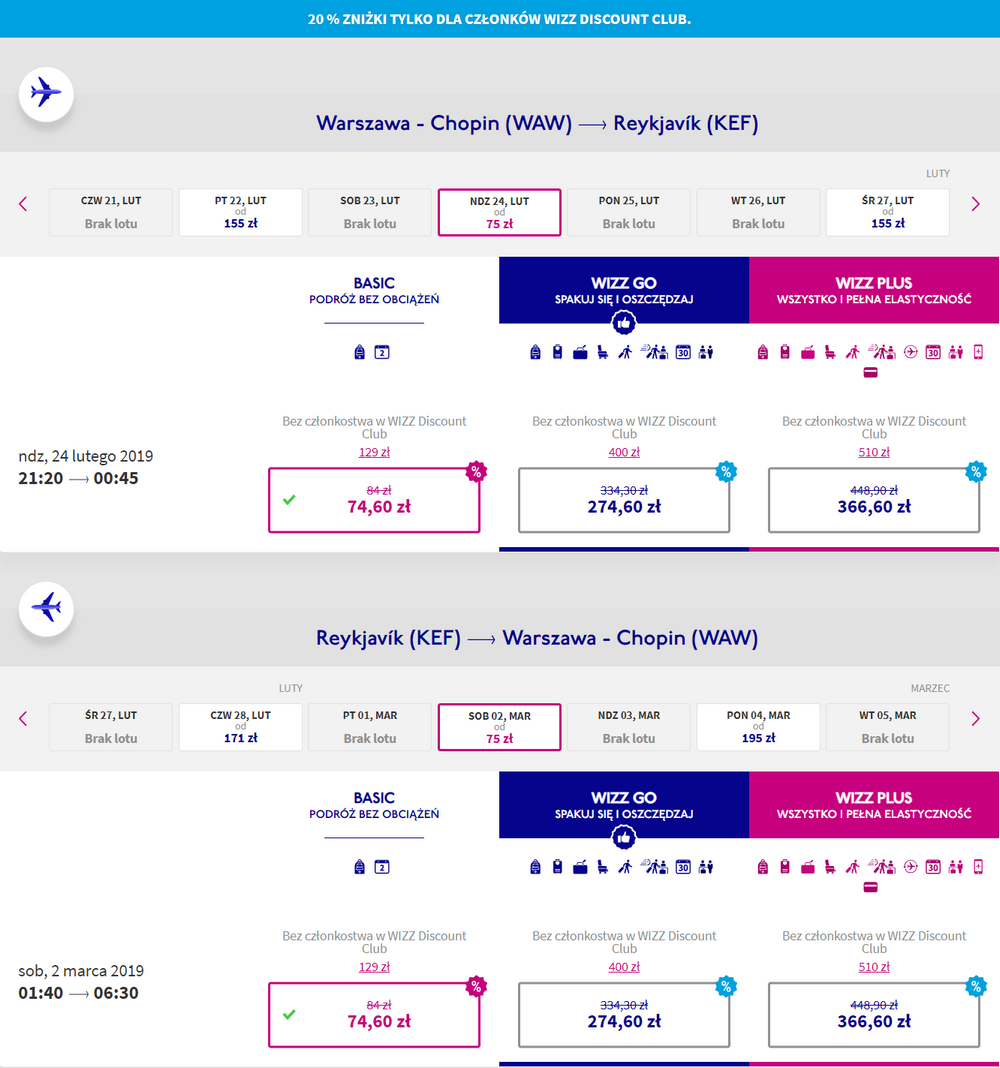This screenshot has width=1000, height=1068.
Task: Click outbound WIZZ GO thumbs-up recommended badge
Action: point(624,323)
